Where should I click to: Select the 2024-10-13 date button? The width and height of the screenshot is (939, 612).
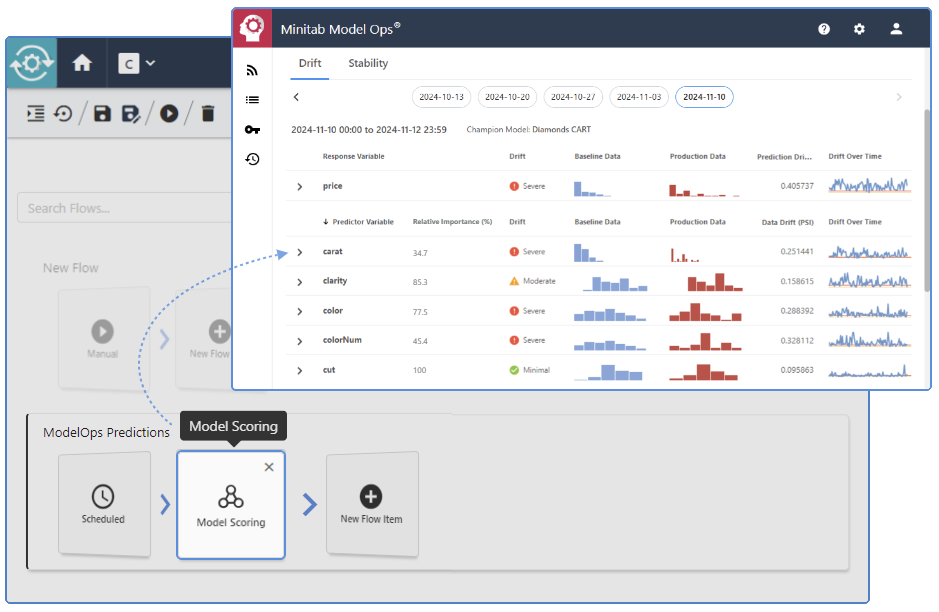pos(441,97)
